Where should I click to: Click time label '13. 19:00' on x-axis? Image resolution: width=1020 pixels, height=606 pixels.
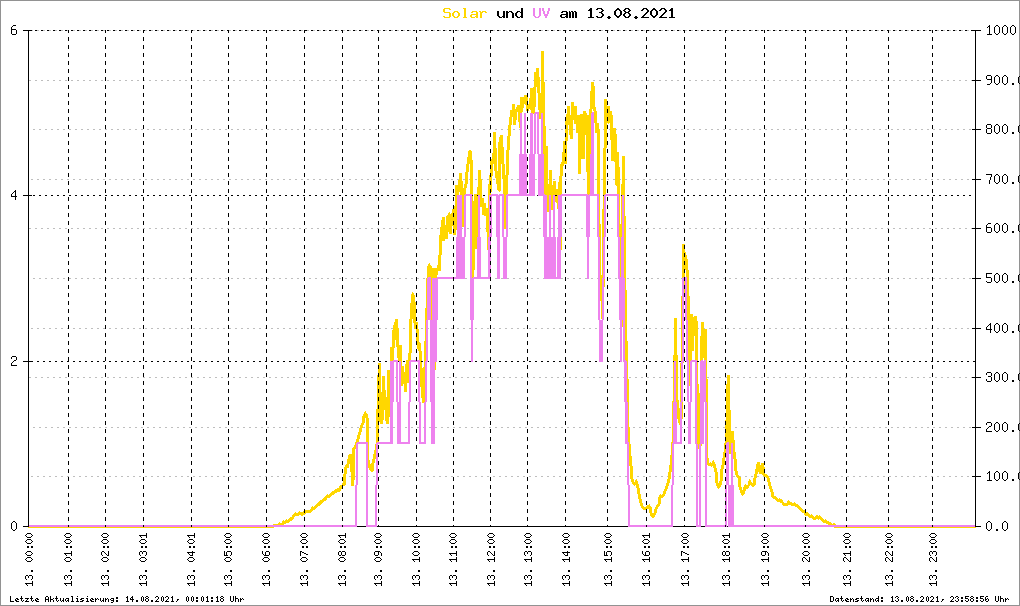pyautogui.click(x=765, y=559)
